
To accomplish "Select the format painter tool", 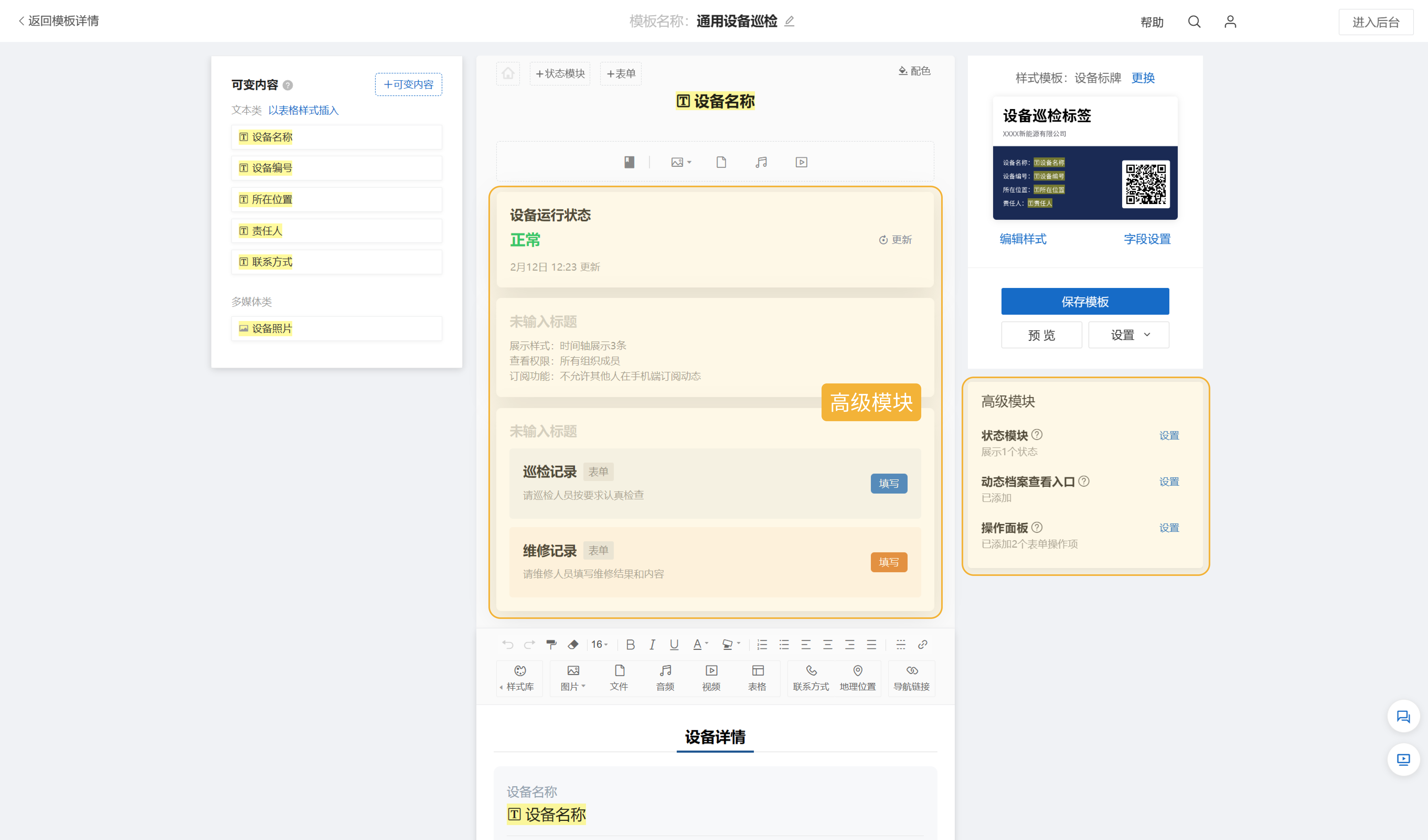I will (551, 644).
